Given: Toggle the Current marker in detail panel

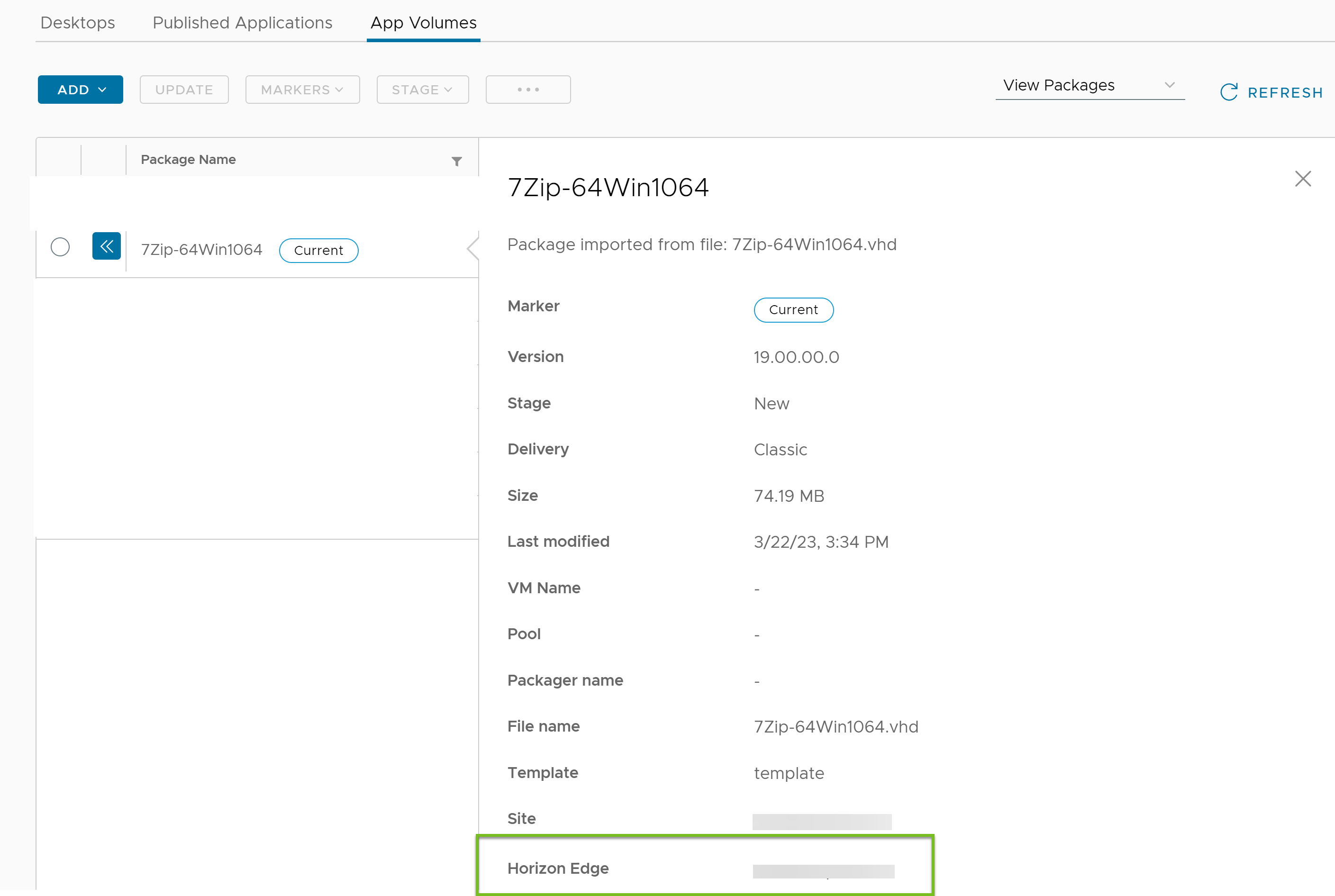Looking at the screenshot, I should point(793,309).
